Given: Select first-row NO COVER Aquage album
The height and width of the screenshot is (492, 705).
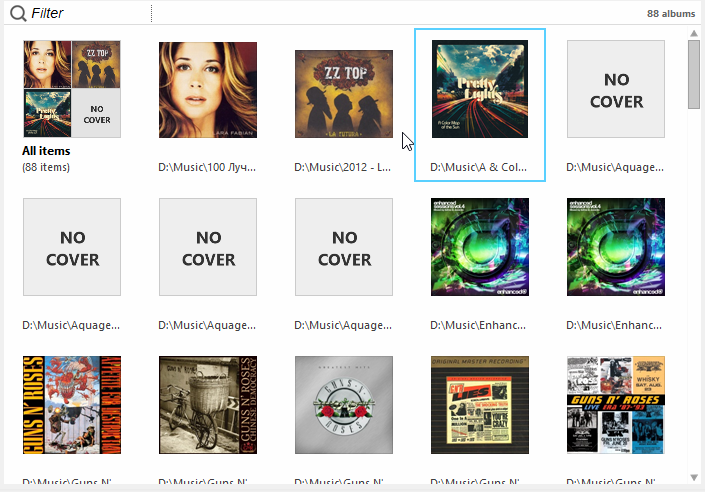Looking at the screenshot, I should point(616,89).
